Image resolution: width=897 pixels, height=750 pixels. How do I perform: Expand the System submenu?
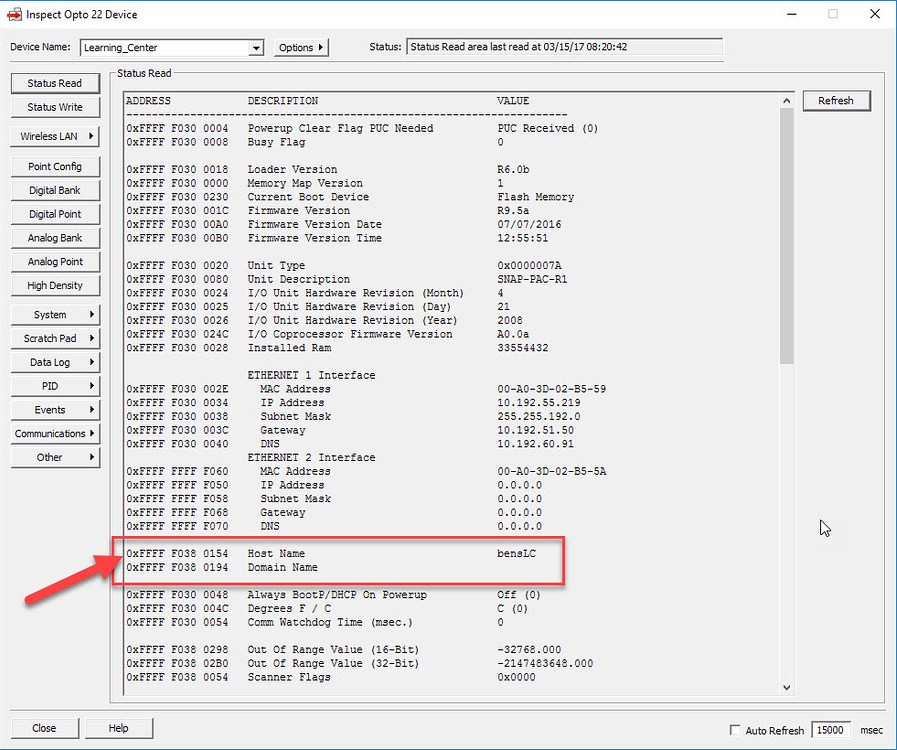click(55, 314)
